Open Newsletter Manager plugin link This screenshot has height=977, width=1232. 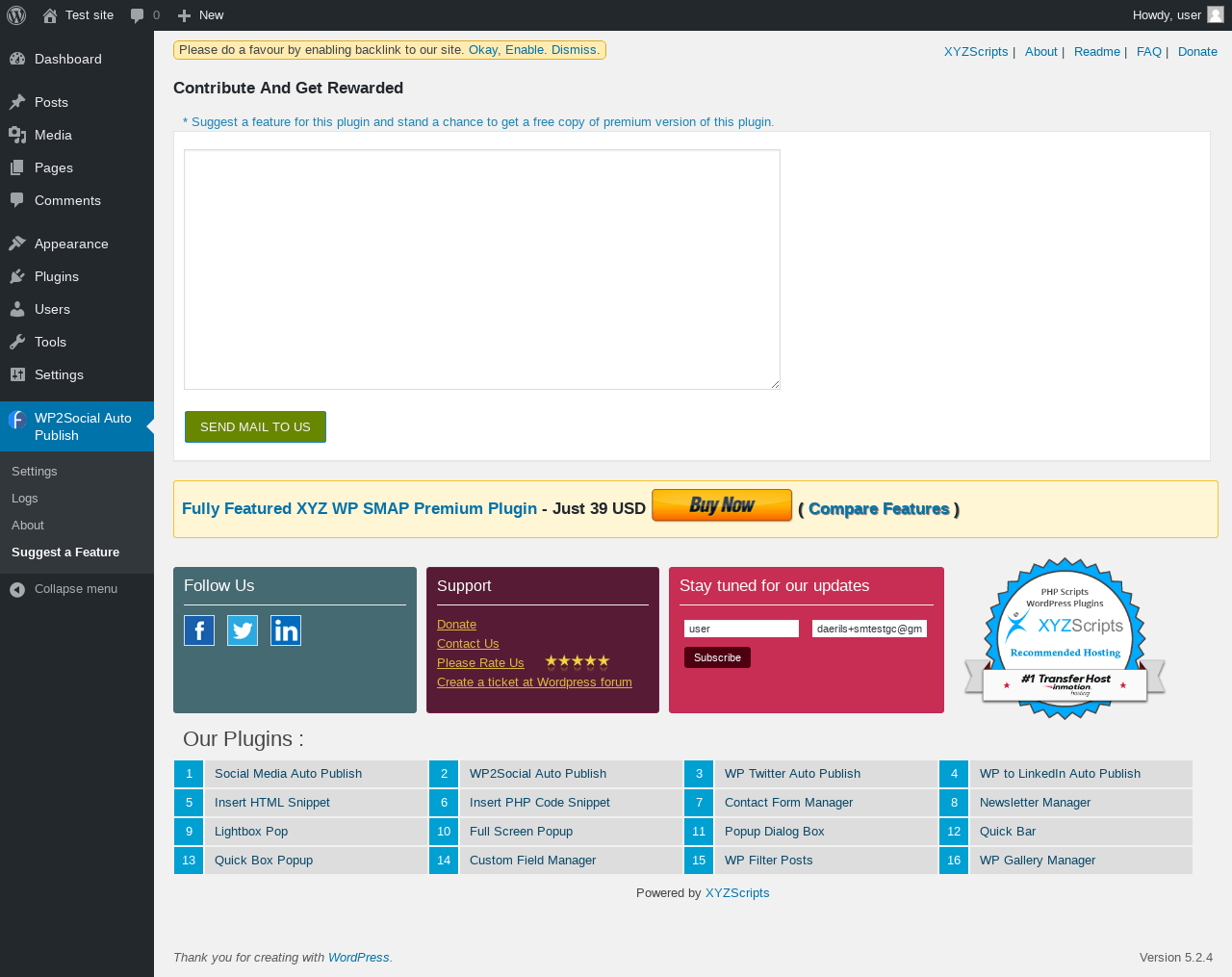(1035, 803)
